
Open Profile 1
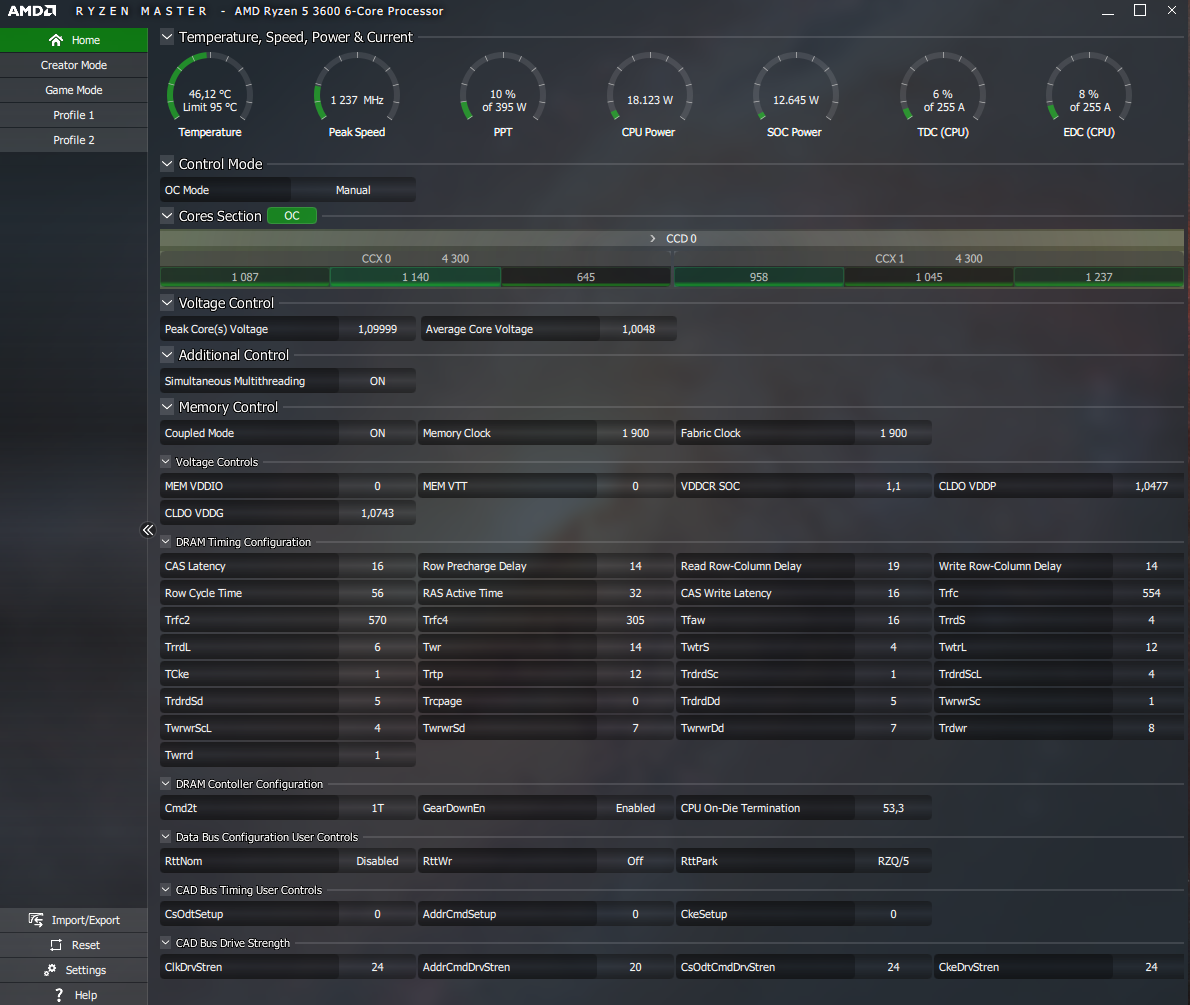tap(74, 115)
